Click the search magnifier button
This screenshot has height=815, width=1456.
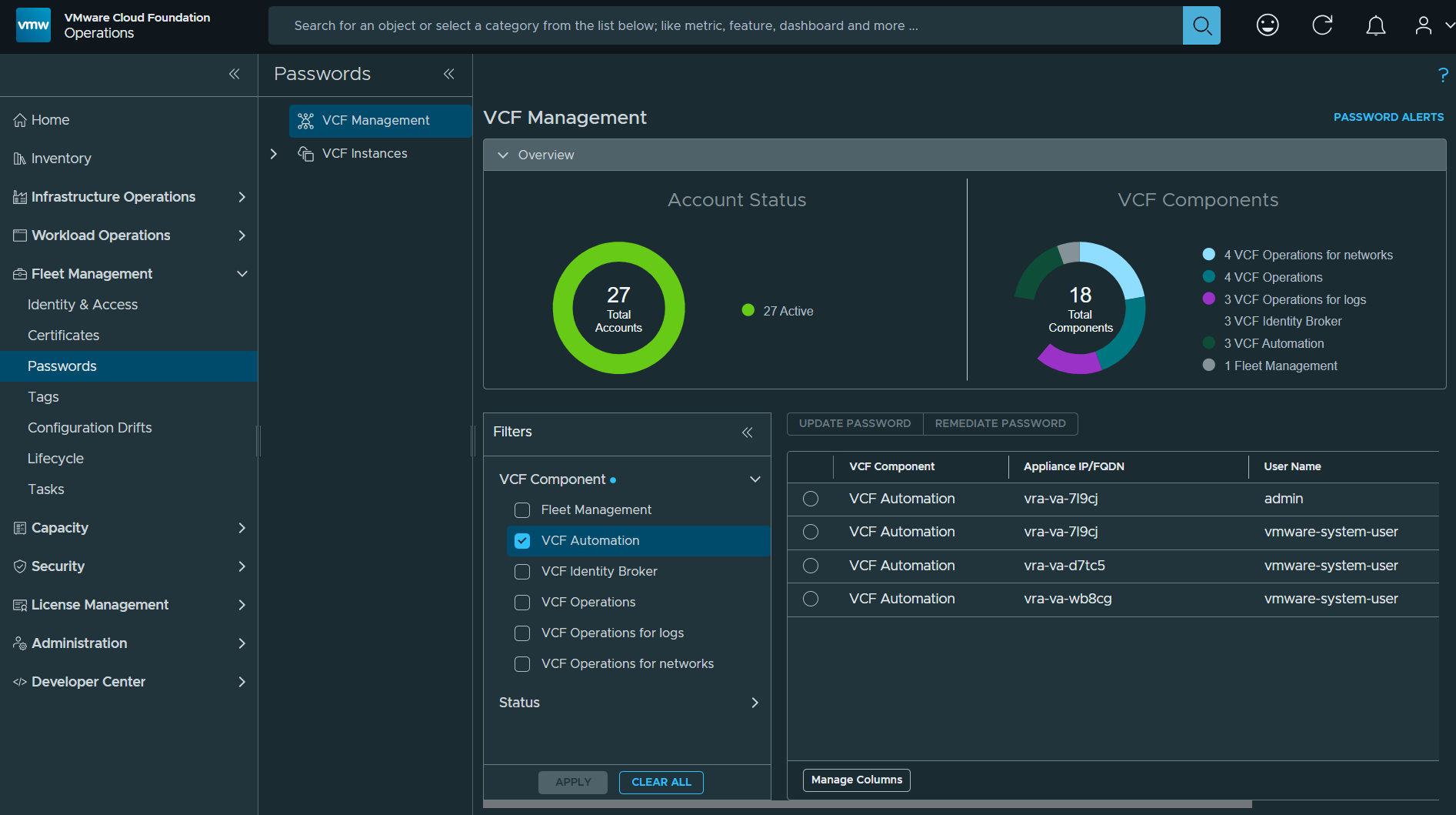1201,25
